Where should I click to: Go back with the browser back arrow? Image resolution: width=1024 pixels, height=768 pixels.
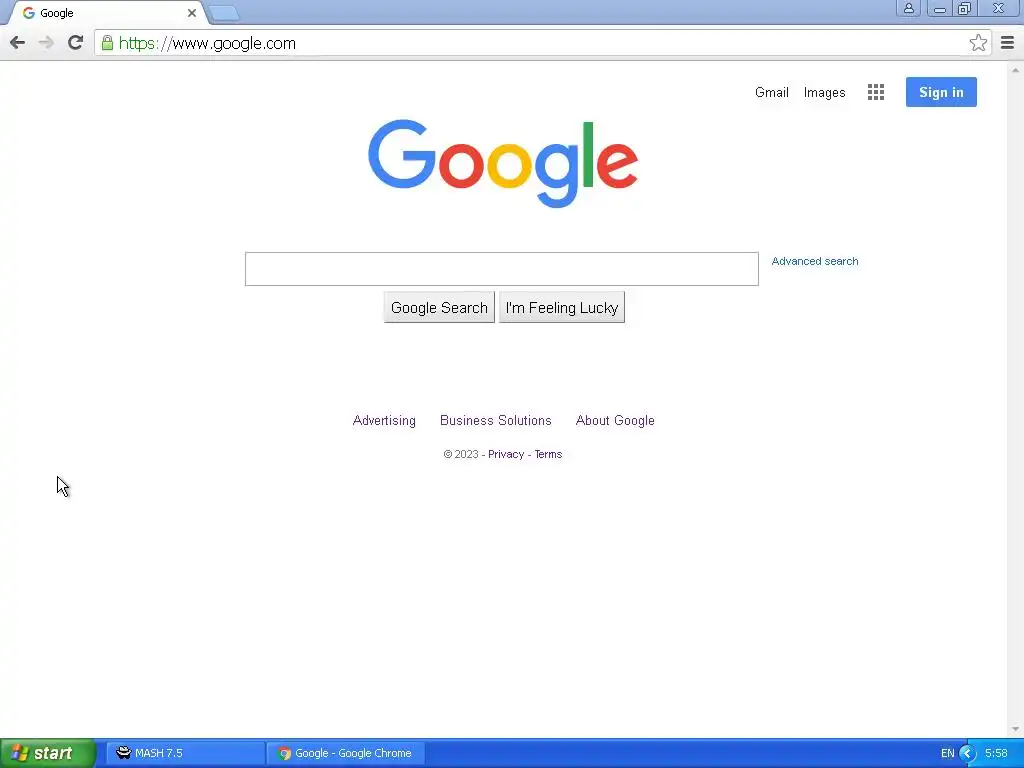pyautogui.click(x=18, y=43)
